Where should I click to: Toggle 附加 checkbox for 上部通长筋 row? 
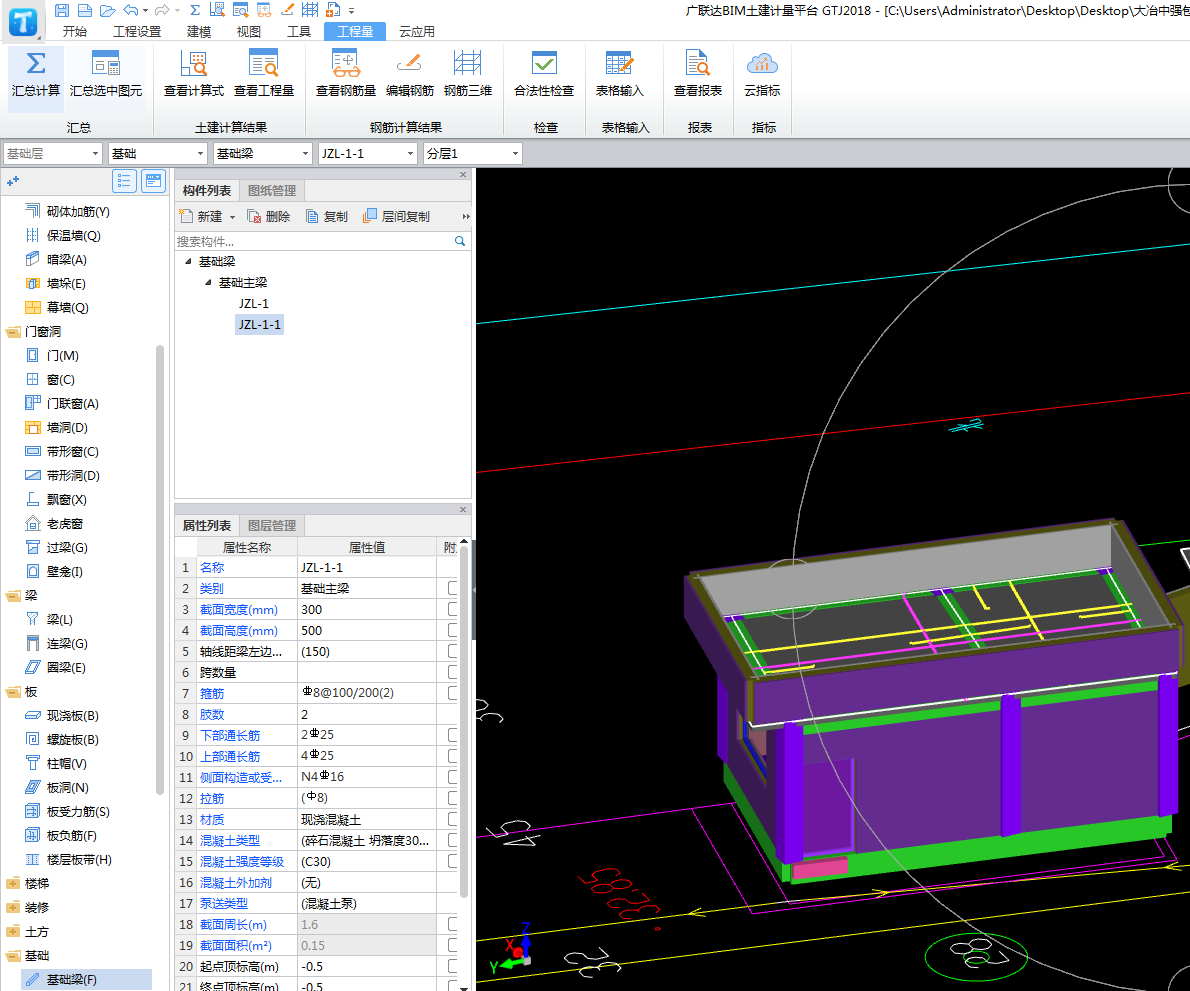coord(453,756)
